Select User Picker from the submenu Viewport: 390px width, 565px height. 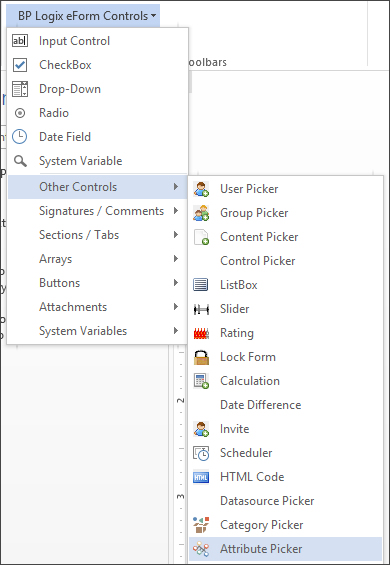[285, 189]
